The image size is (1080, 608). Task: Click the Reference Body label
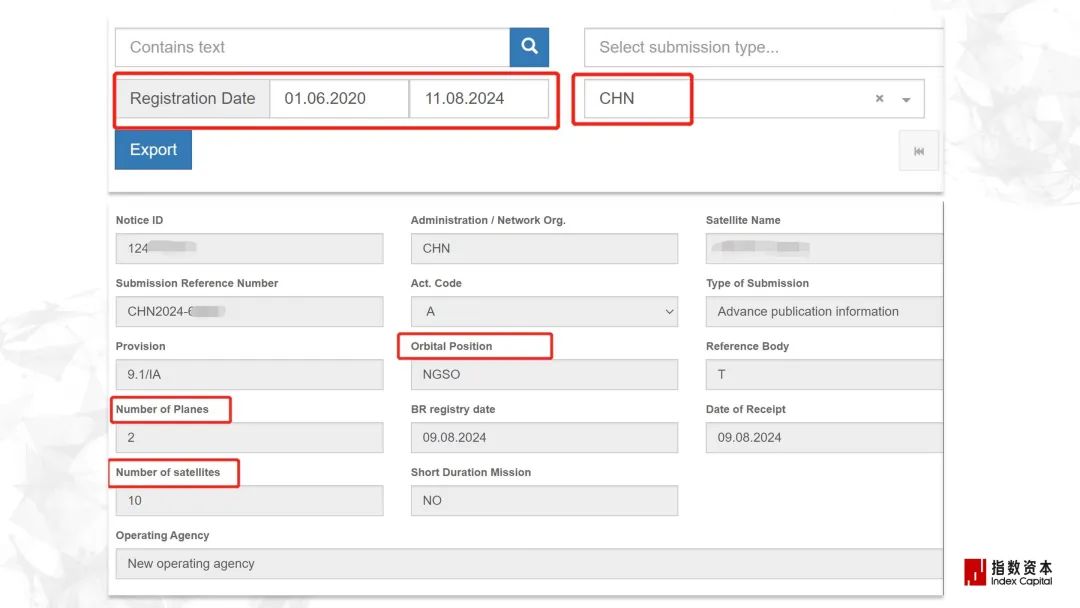pyautogui.click(x=747, y=346)
